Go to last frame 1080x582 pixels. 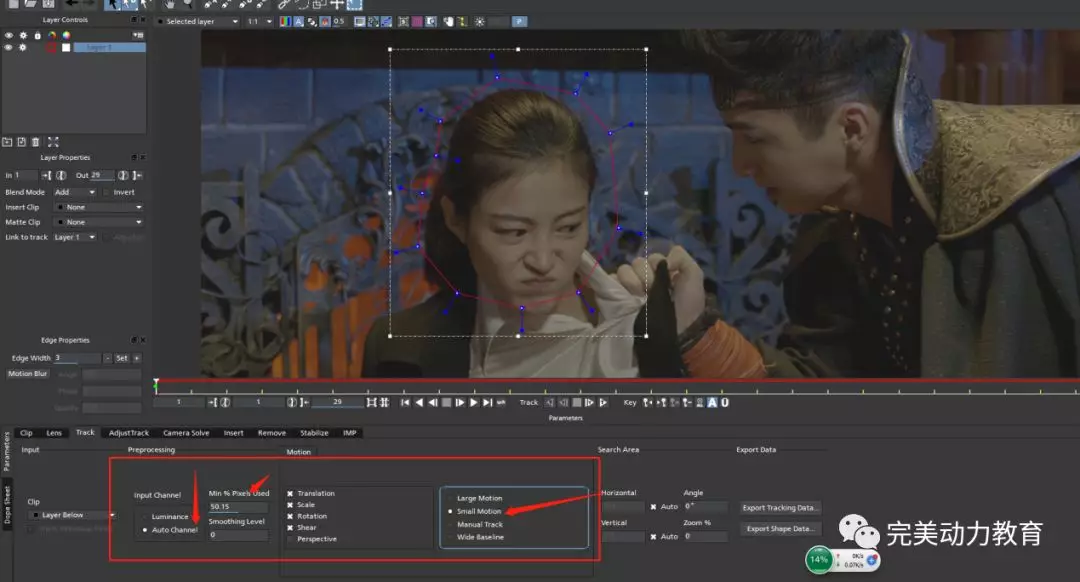pos(487,402)
